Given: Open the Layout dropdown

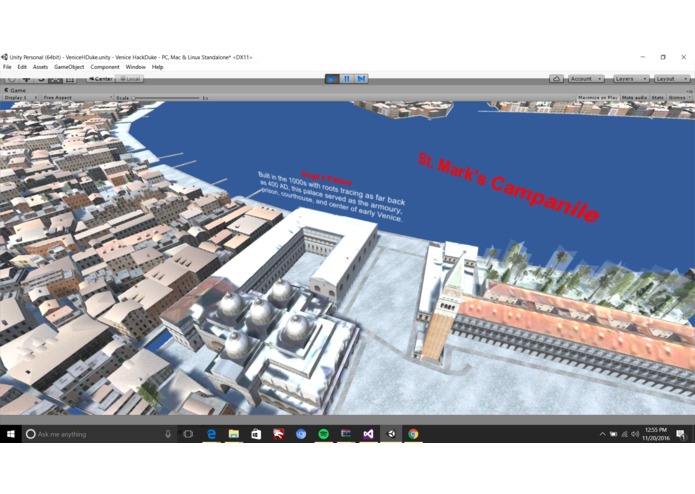Looking at the screenshot, I should pos(672,79).
